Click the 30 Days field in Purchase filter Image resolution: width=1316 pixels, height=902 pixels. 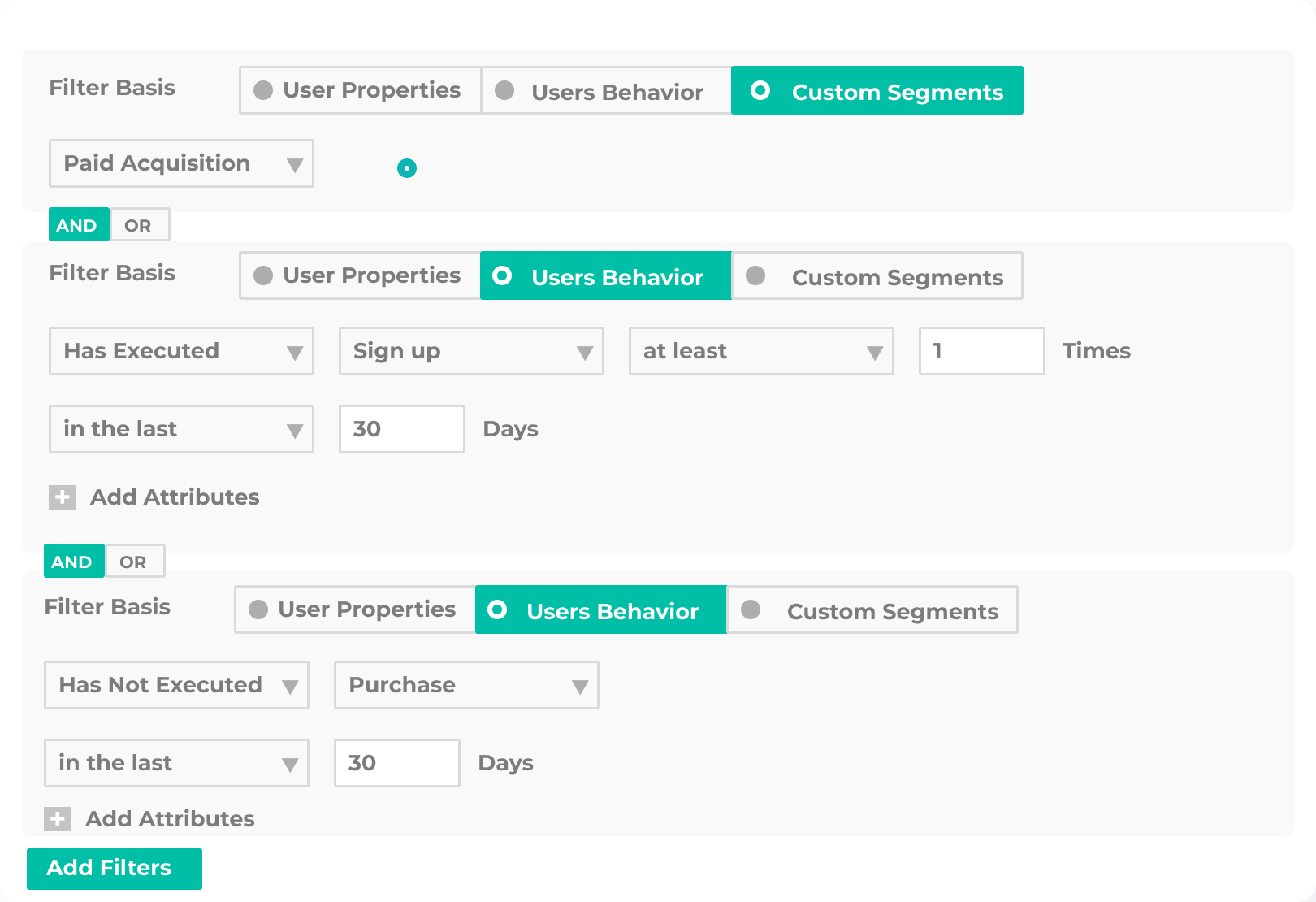[x=396, y=763]
